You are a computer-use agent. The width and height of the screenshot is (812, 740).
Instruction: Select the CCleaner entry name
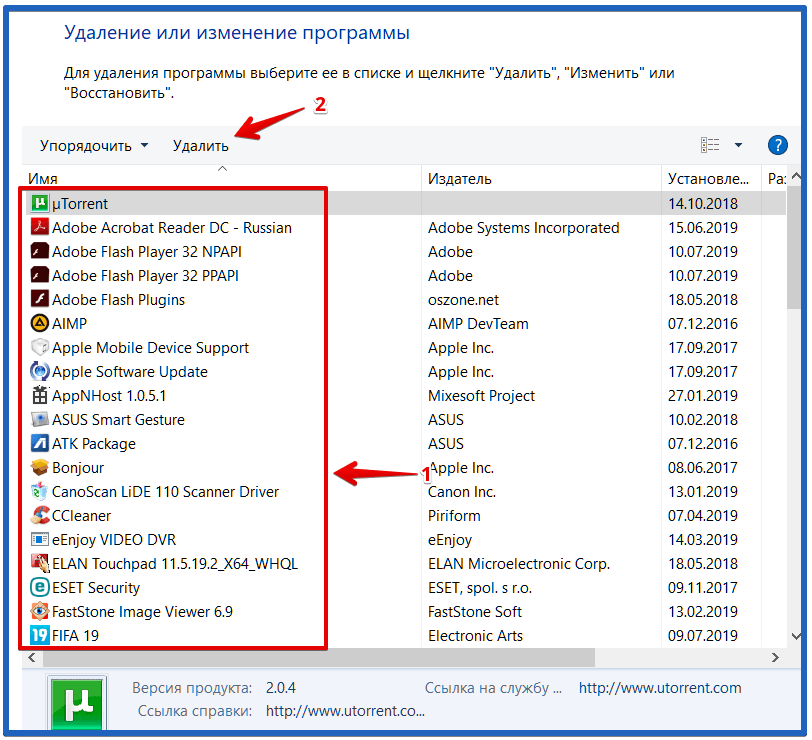[x=82, y=516]
